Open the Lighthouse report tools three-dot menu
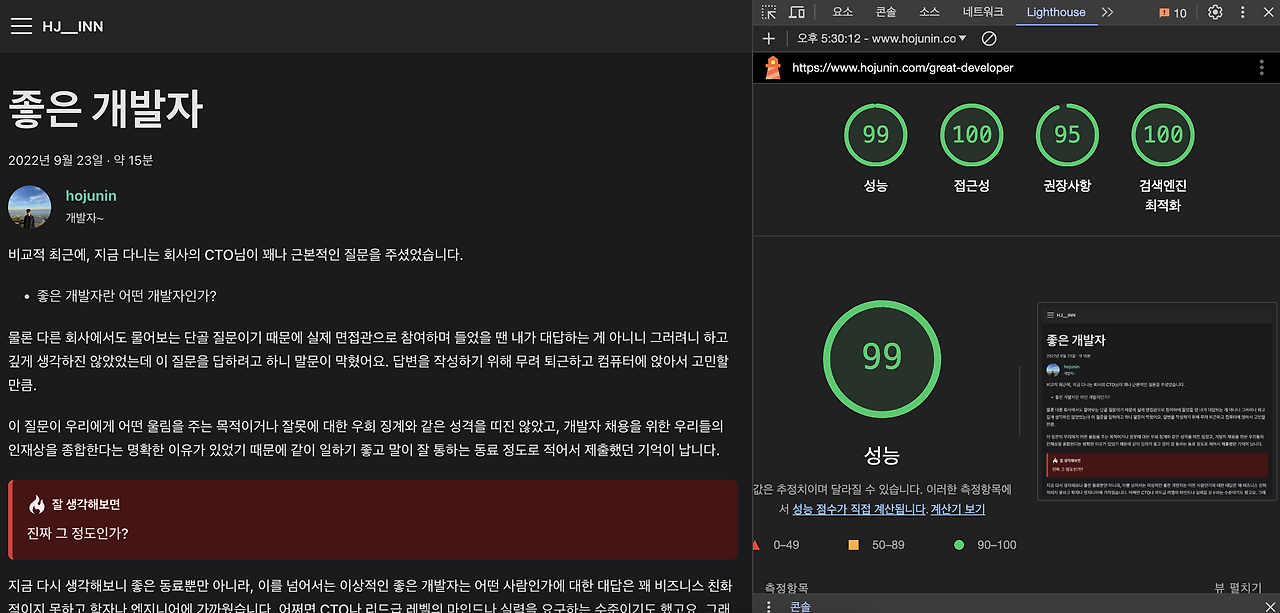1280x613 pixels. click(1262, 67)
